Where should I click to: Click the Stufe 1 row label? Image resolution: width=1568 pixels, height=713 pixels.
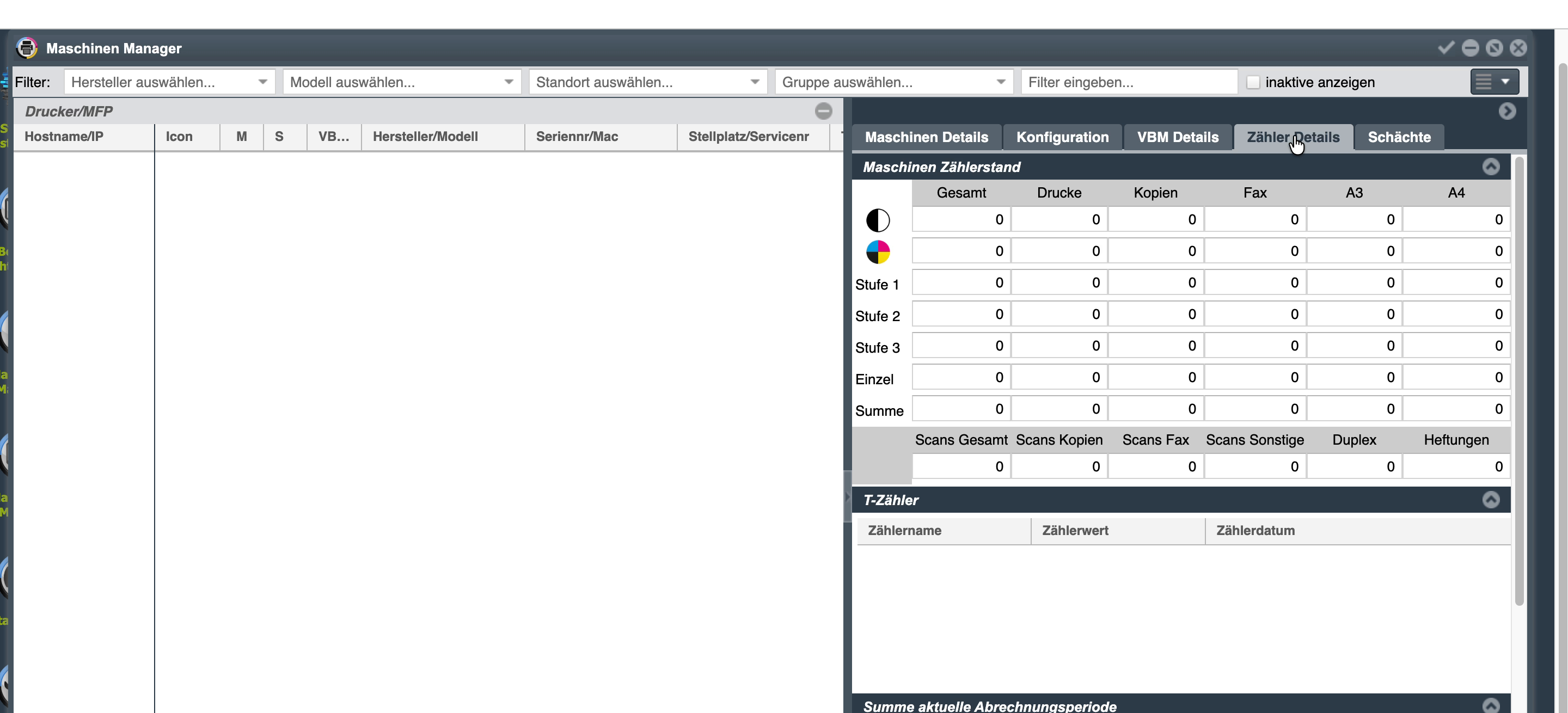coord(877,285)
